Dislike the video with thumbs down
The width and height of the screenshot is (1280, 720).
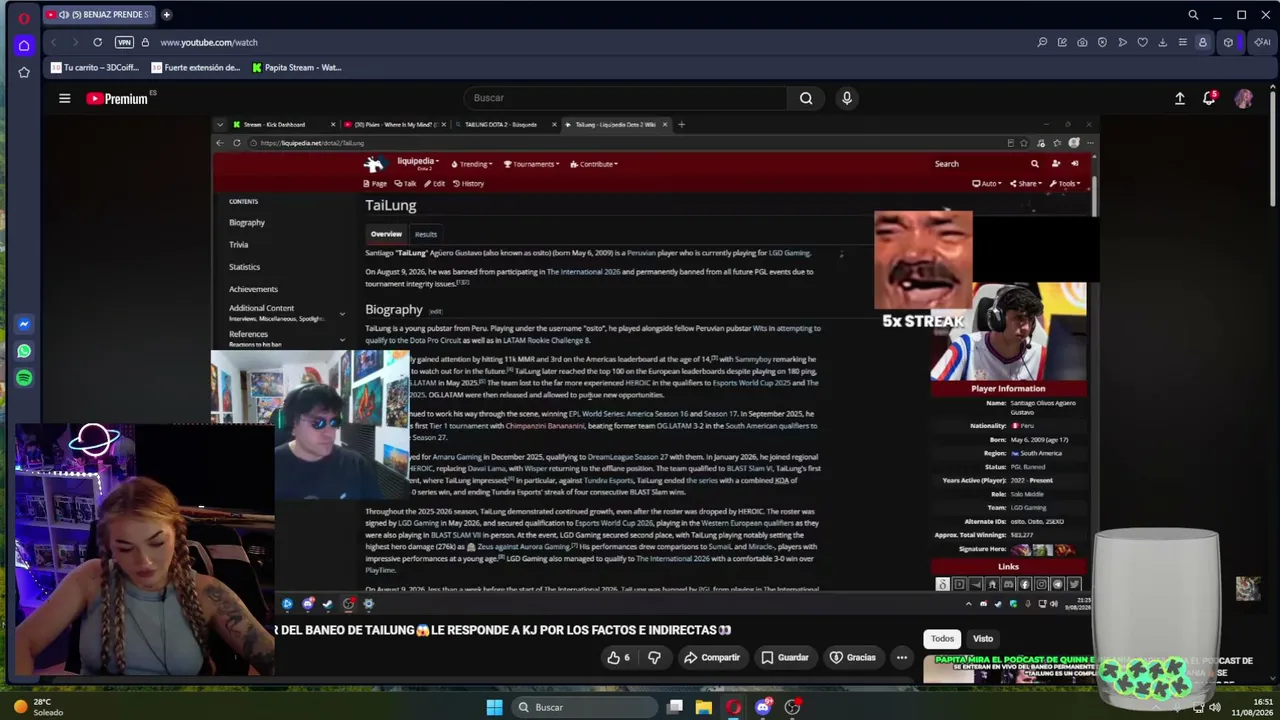654,657
